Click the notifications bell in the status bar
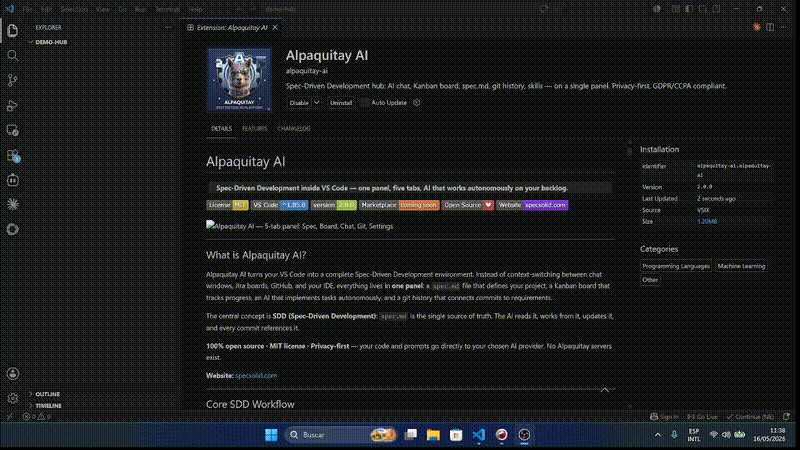The image size is (800, 450). pyautogui.click(x=786, y=416)
